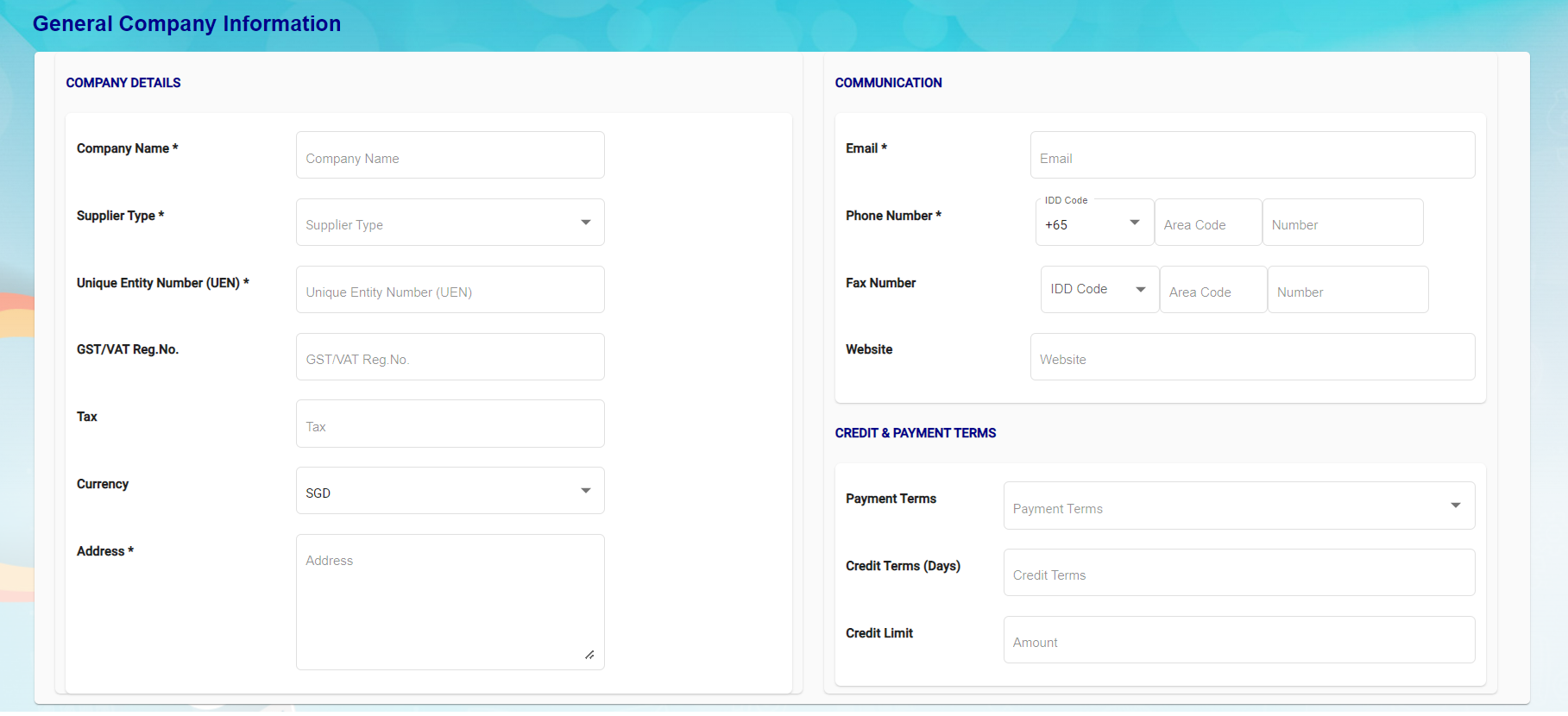Select the Credit Limit Amount field
This screenshot has width=1568, height=716.
tap(1238, 640)
